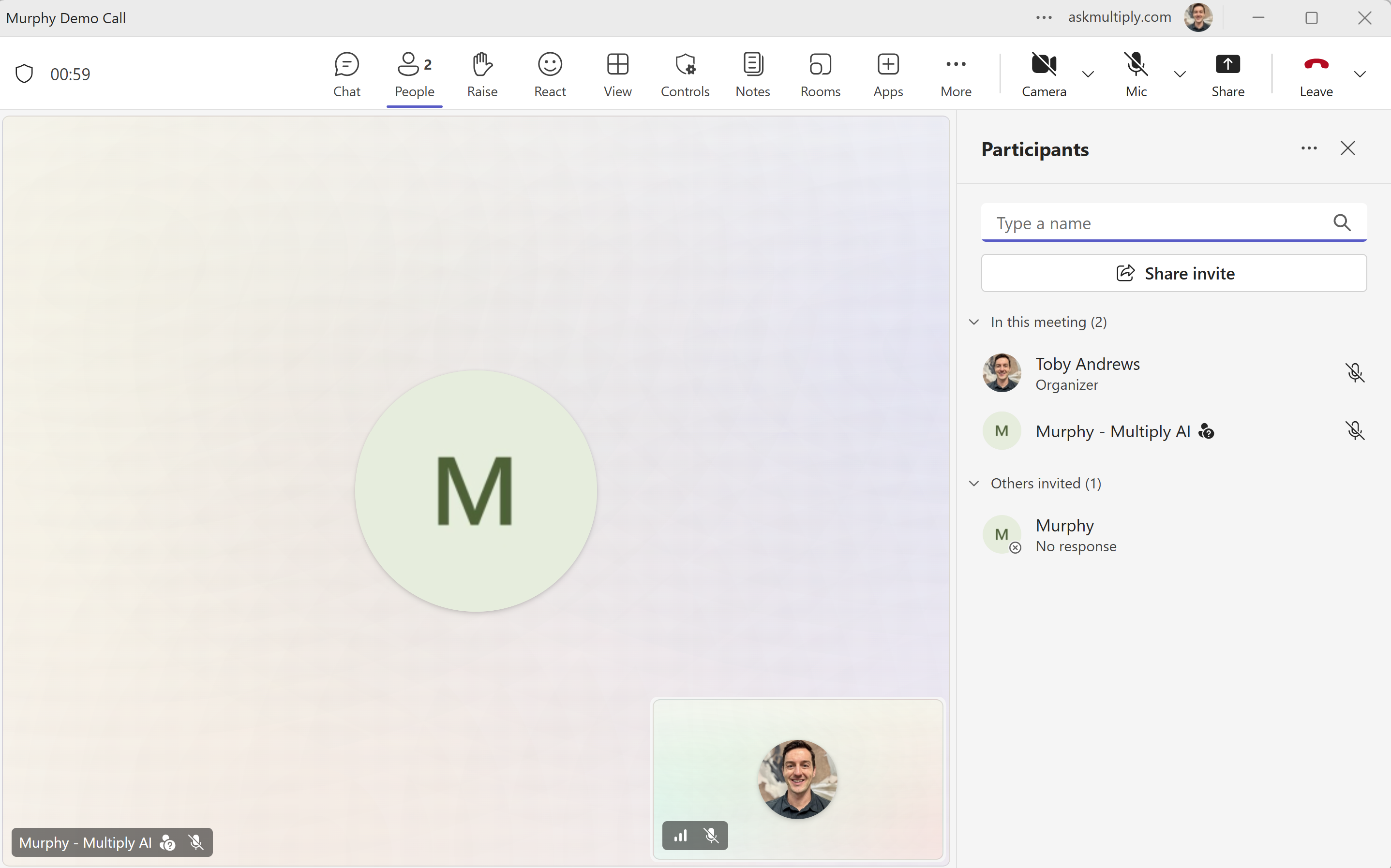Expand the Mic options arrow

(x=1180, y=74)
